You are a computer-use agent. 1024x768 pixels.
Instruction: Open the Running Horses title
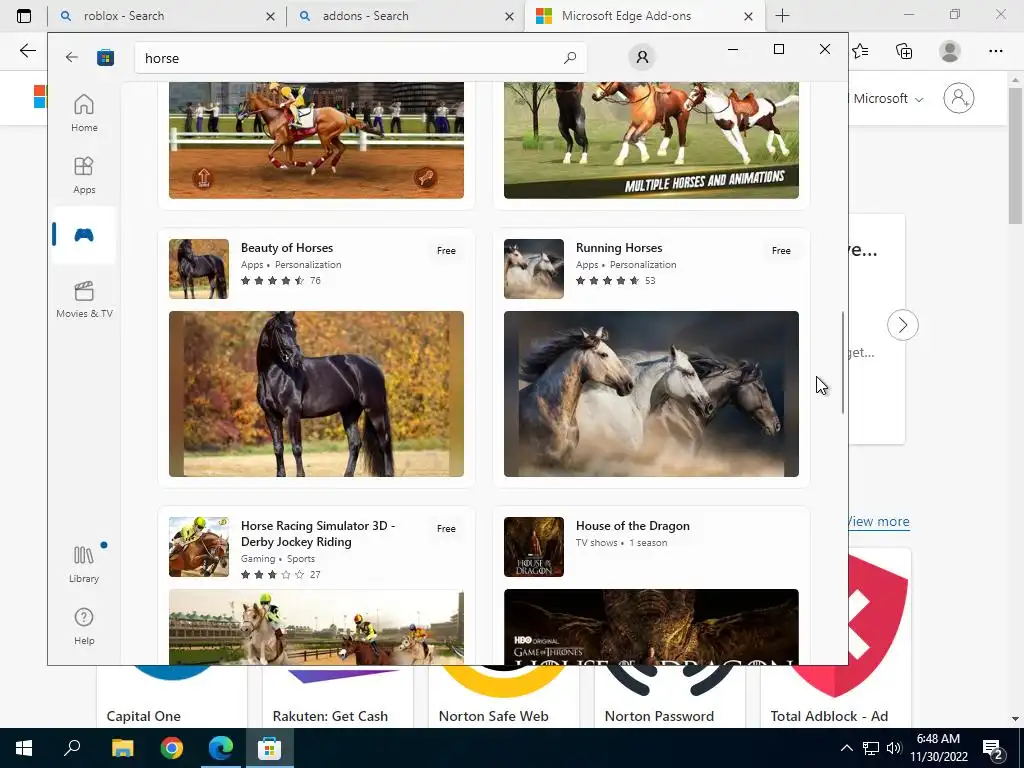tap(619, 248)
